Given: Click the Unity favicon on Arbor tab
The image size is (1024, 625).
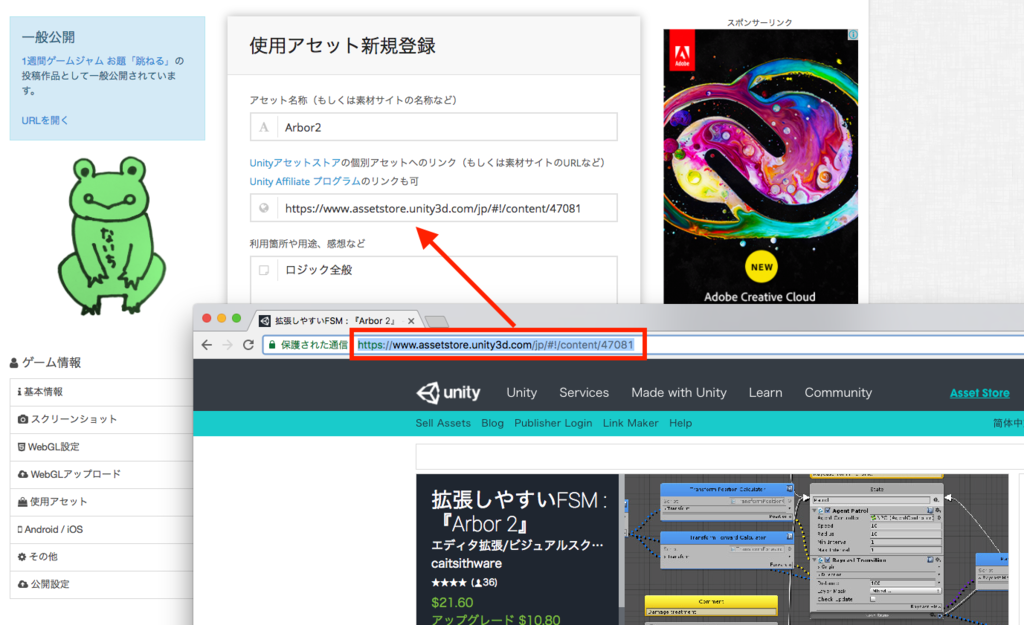Looking at the screenshot, I should [x=264, y=321].
